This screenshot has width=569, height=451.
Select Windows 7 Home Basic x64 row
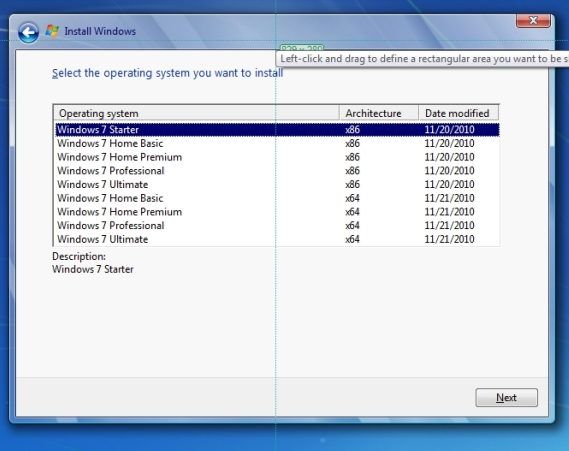277,198
